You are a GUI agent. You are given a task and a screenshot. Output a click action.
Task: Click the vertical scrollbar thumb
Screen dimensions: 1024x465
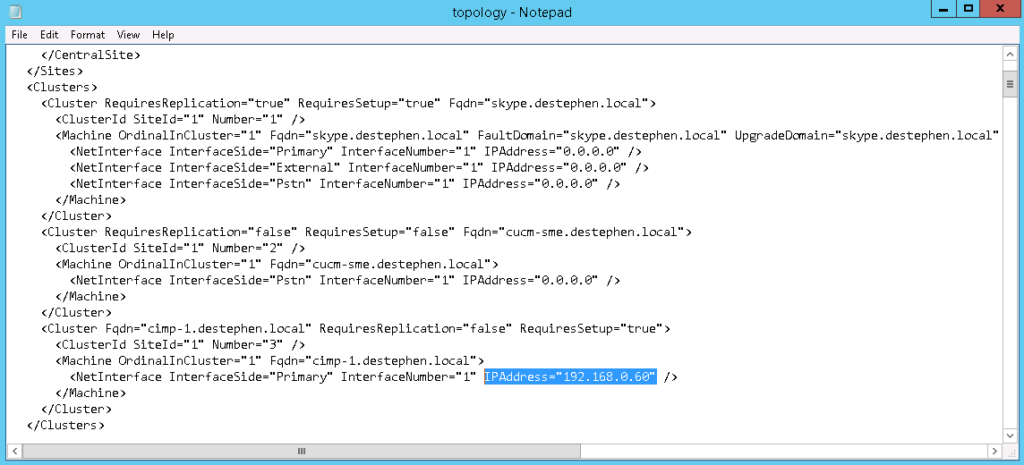pos(1010,84)
